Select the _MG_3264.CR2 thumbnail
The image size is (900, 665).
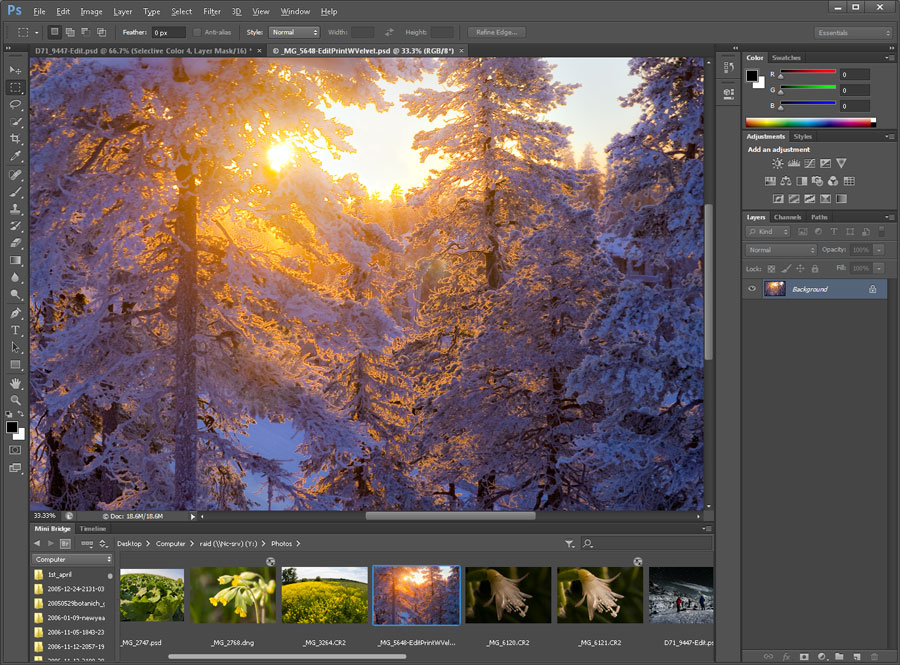325,595
